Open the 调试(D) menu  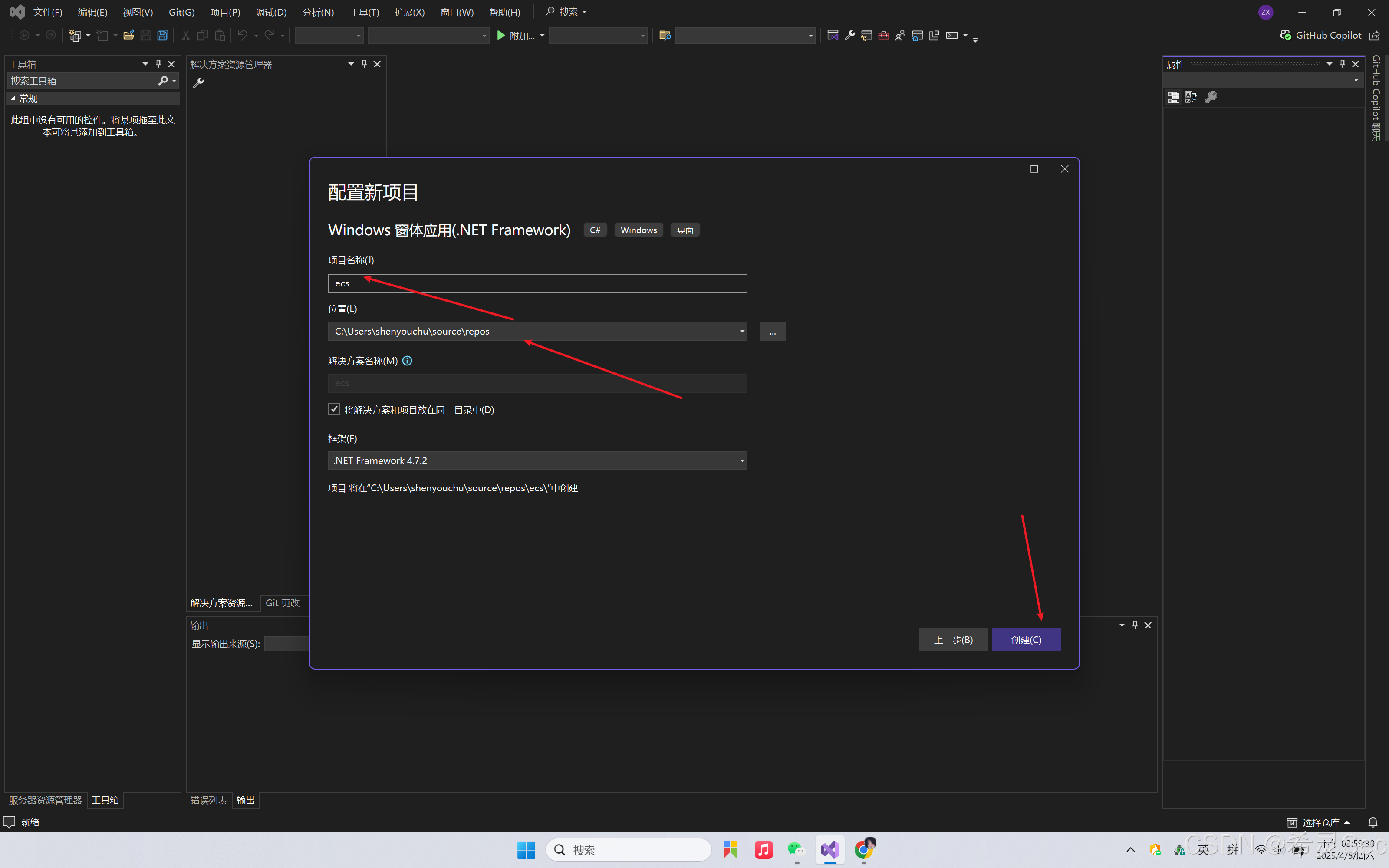(x=271, y=12)
